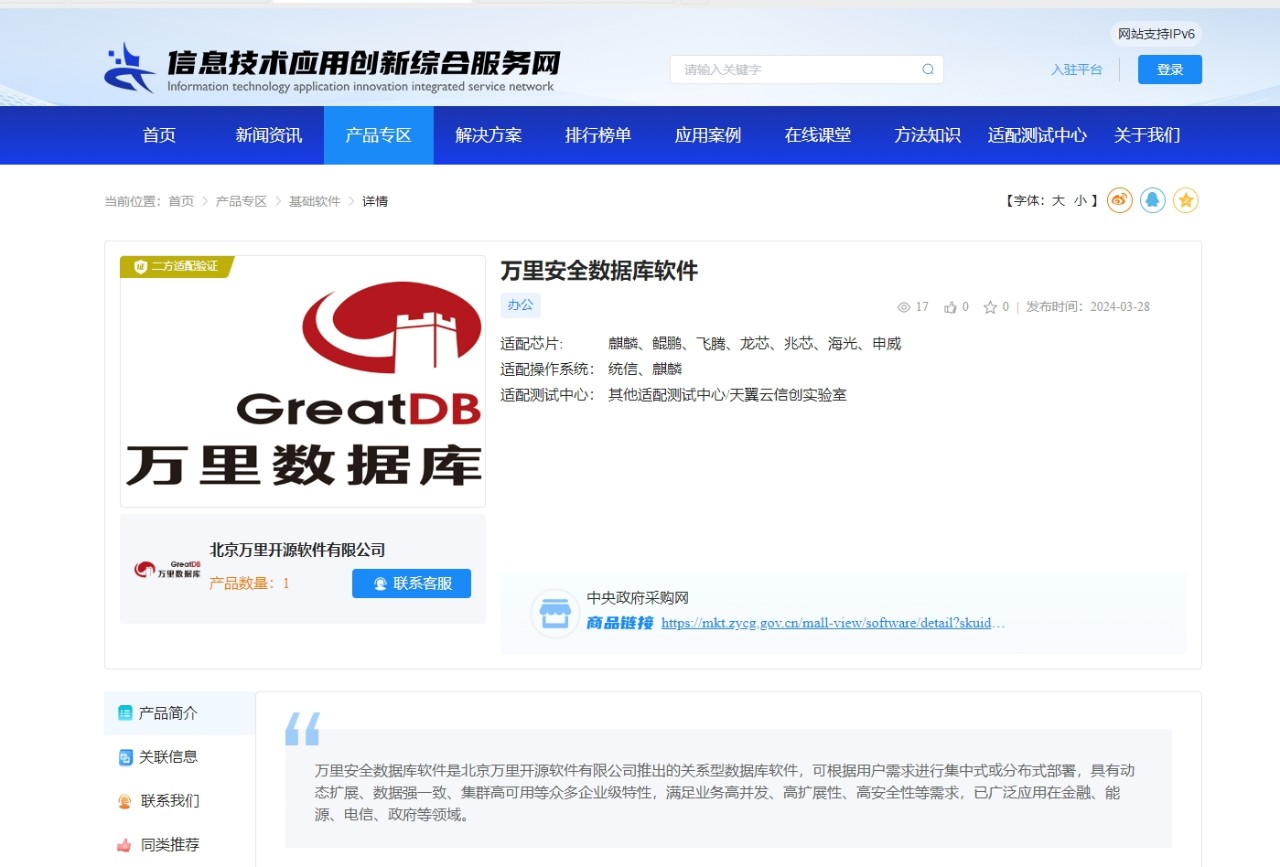Set font size to 小
The width and height of the screenshot is (1280, 867).
(x=1080, y=201)
